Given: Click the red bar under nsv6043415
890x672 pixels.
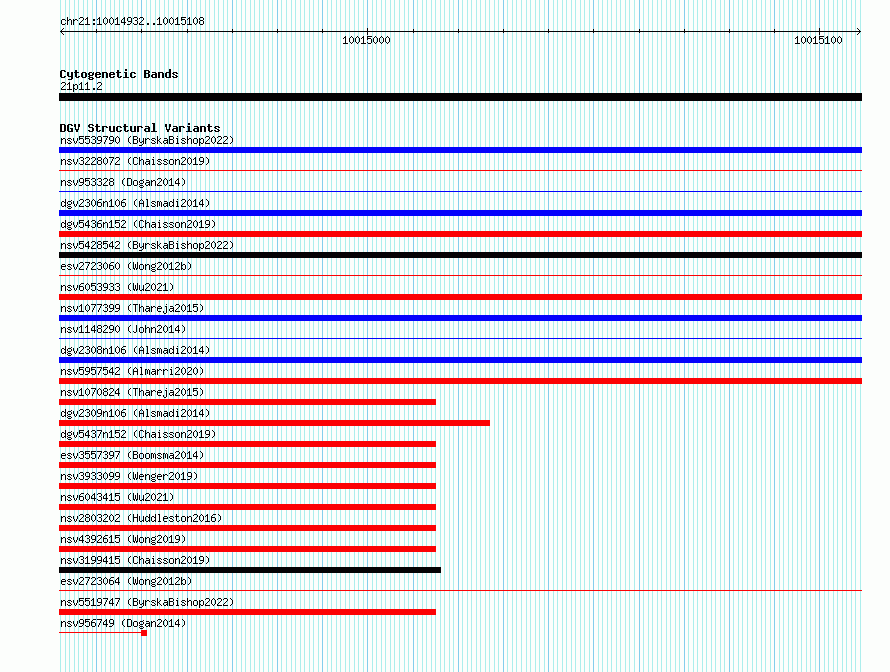Looking at the screenshot, I should (x=247, y=507).
